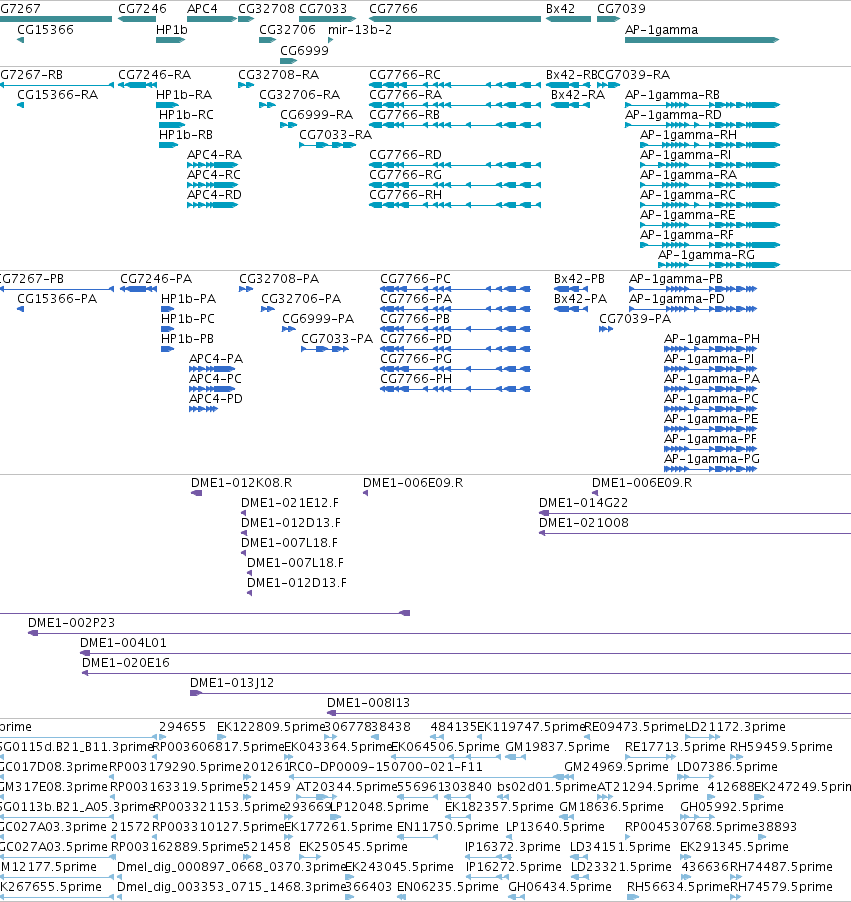
Task: Select transcript label HP1b-RC
Action: pos(186,114)
